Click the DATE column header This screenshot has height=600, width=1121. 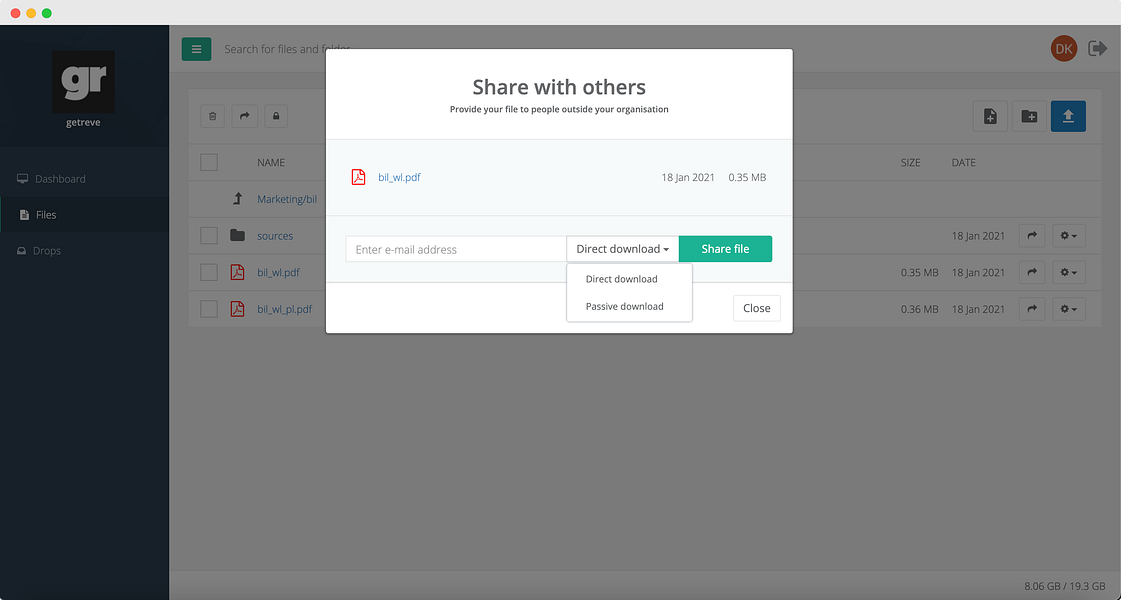tap(963, 162)
